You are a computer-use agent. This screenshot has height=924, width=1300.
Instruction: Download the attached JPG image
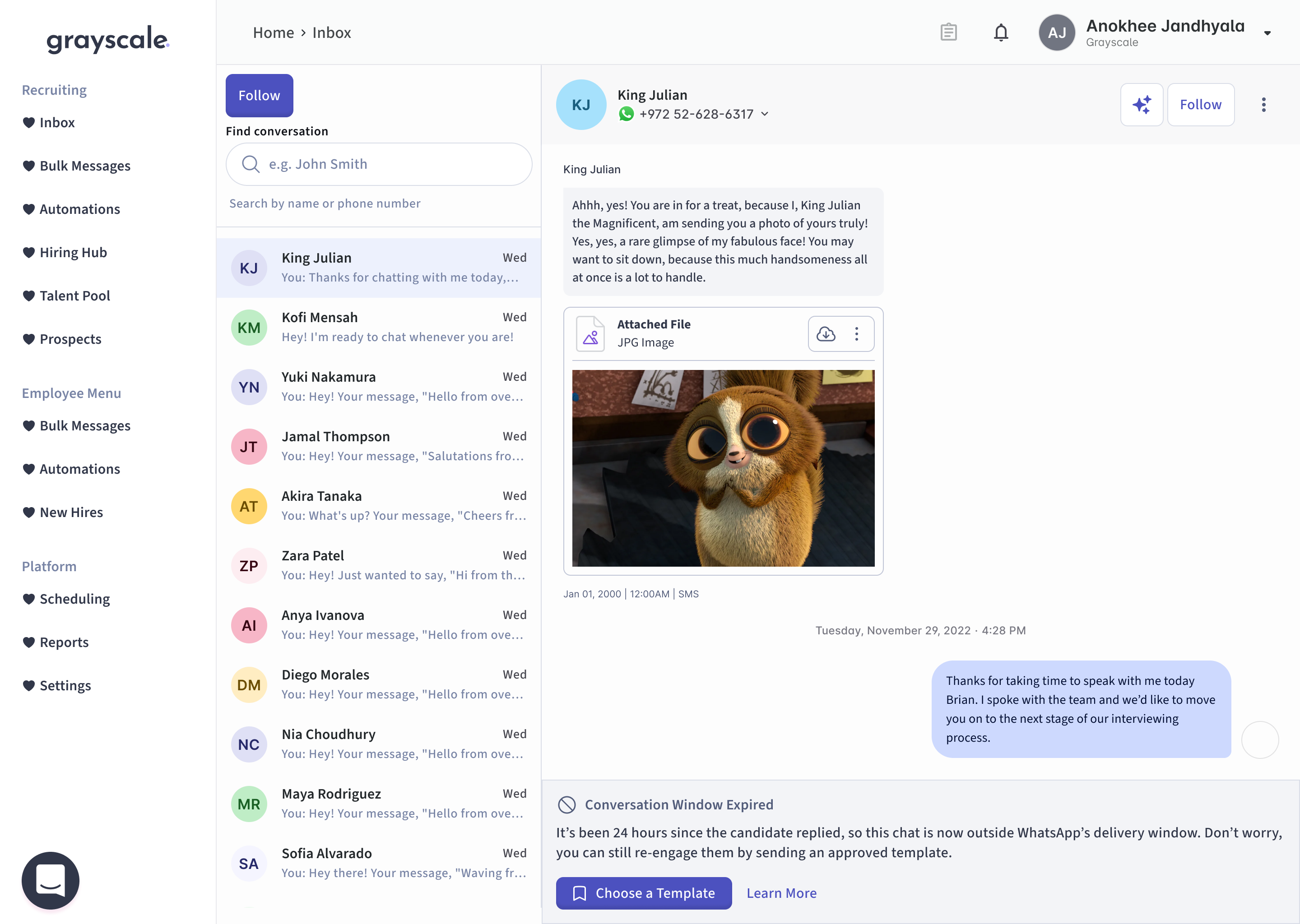tap(825, 334)
